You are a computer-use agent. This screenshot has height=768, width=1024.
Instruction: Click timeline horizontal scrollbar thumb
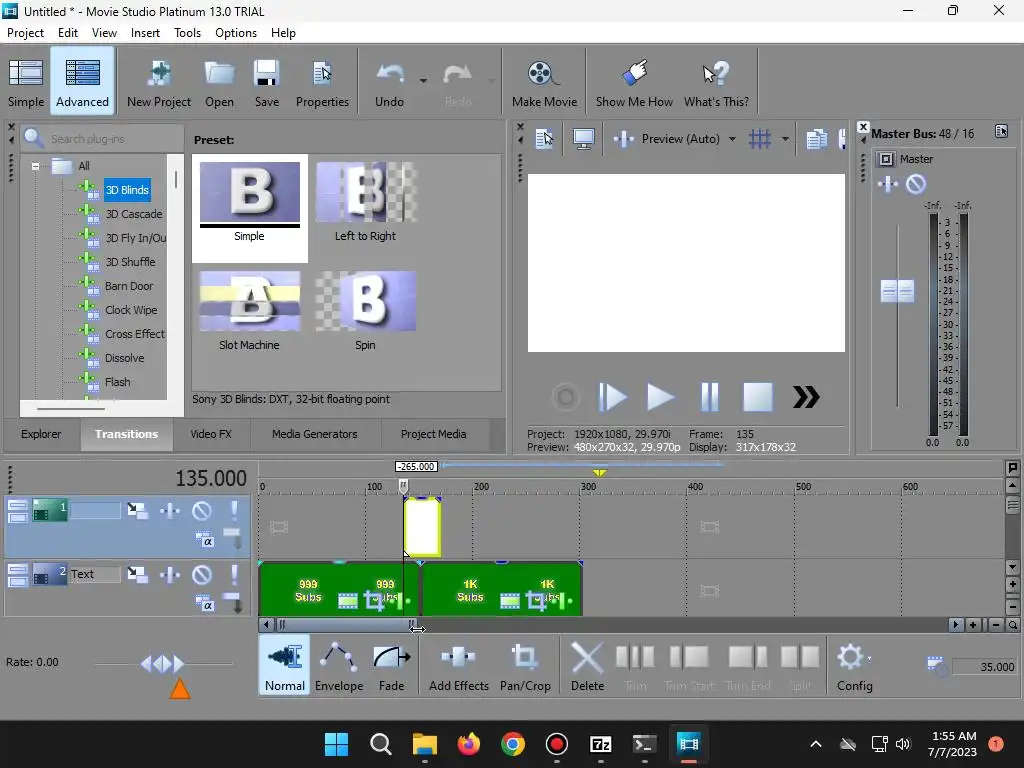click(x=345, y=625)
